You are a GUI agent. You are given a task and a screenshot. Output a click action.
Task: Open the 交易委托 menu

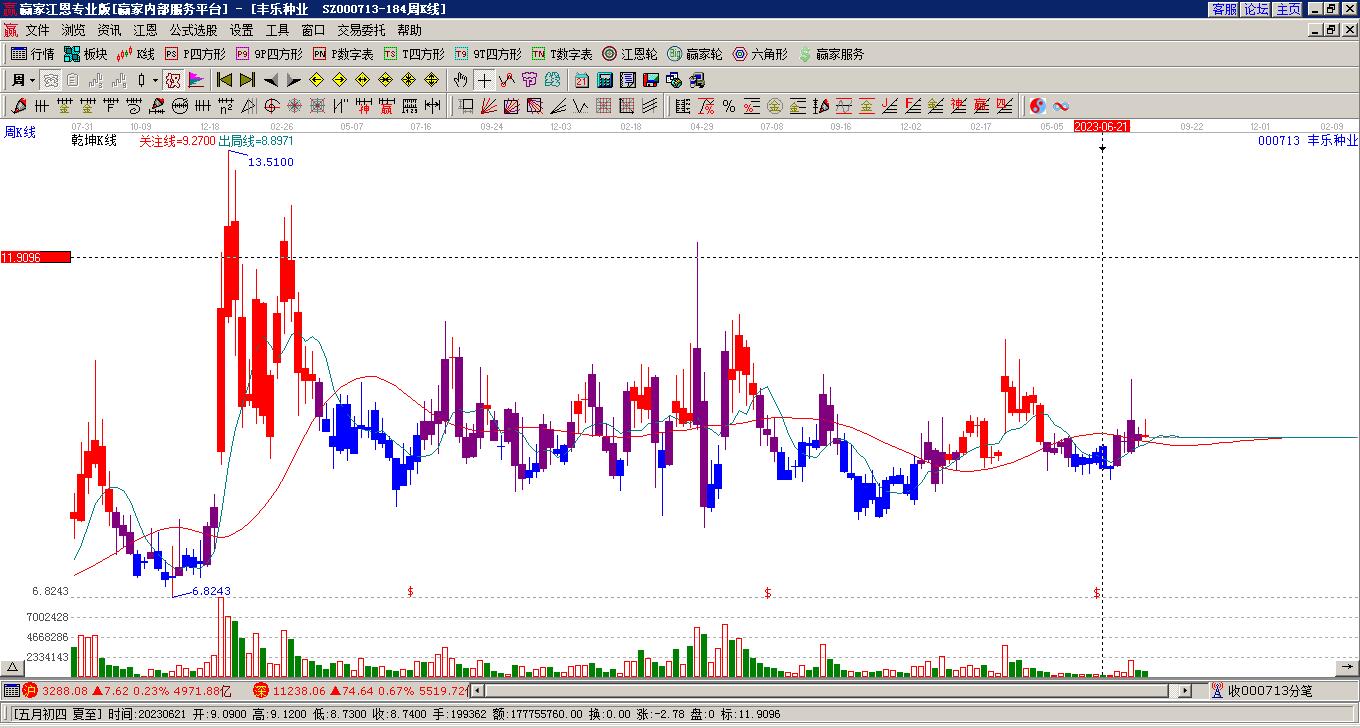[362, 31]
